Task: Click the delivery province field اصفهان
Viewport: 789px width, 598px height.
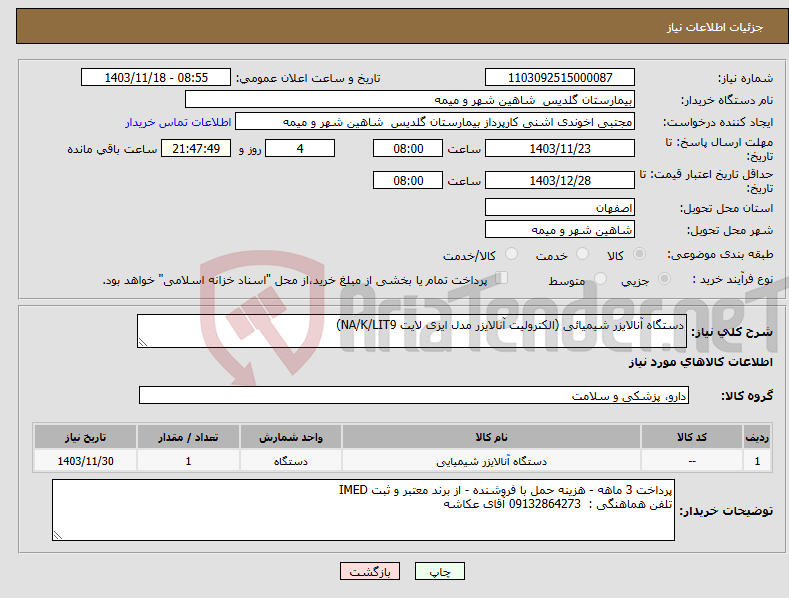Action: [560, 207]
